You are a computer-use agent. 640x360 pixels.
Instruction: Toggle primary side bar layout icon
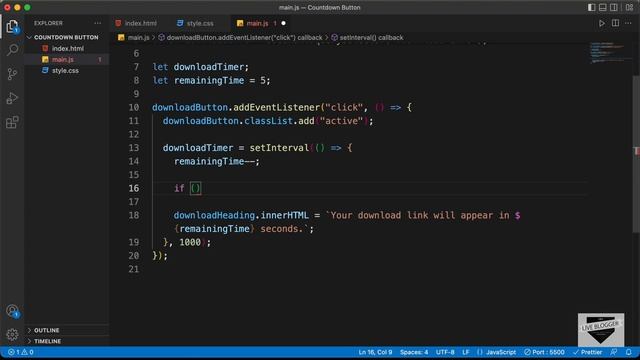(x=591, y=7)
